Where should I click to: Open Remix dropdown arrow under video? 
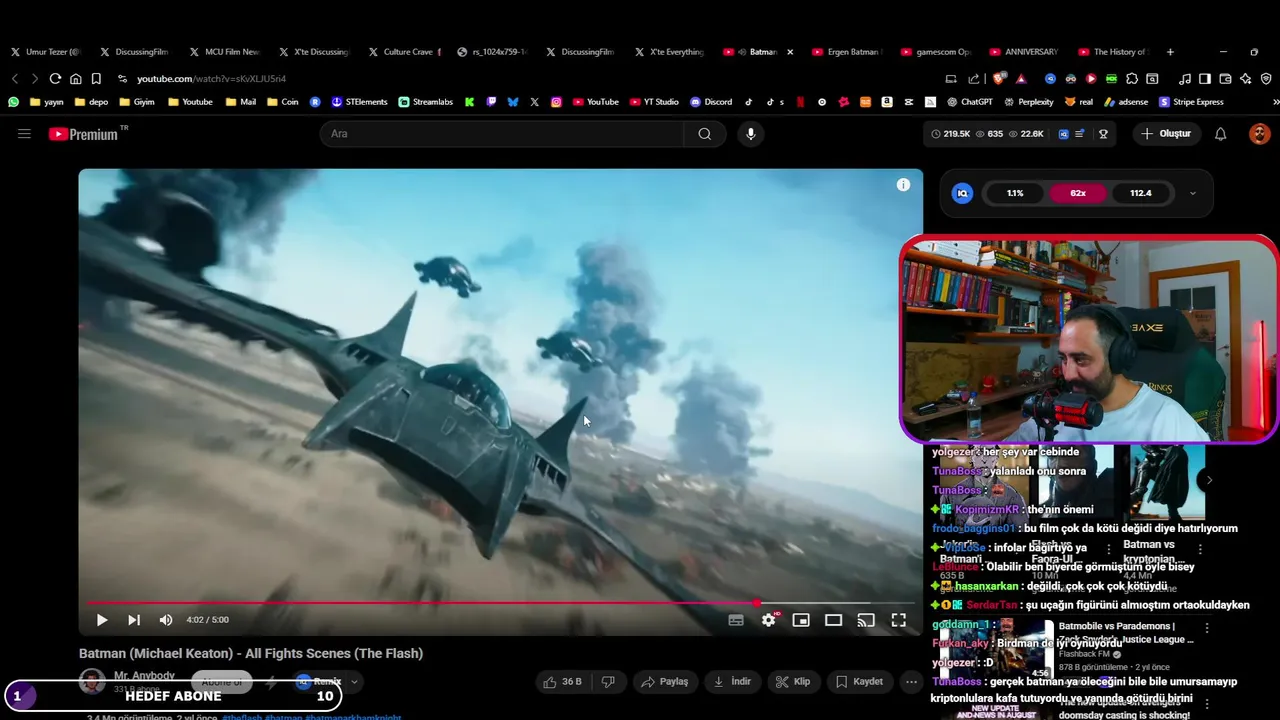pos(354,682)
